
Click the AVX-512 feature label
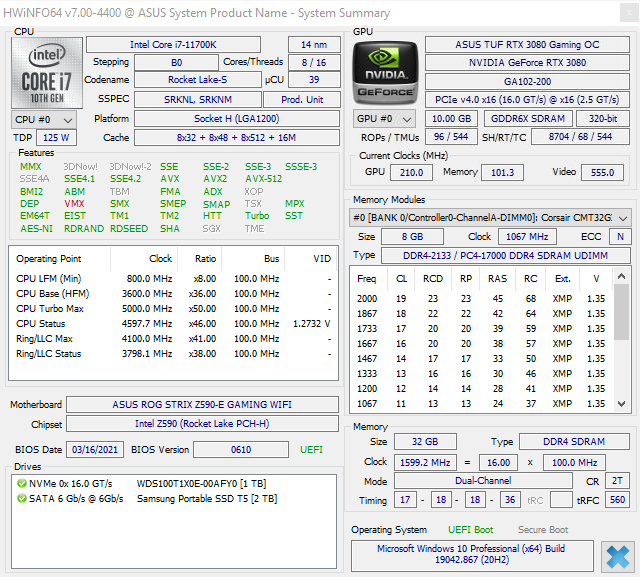click(x=263, y=179)
